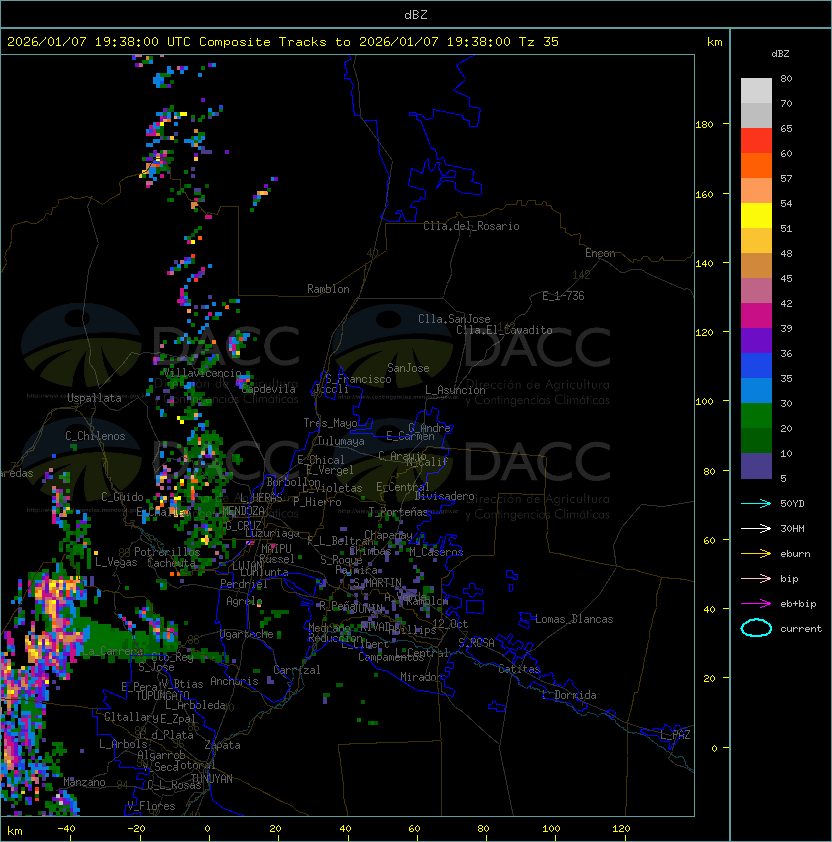832x842 pixels.
Task: Select the red 65–60 dBZ swatch
Action: 756,141
